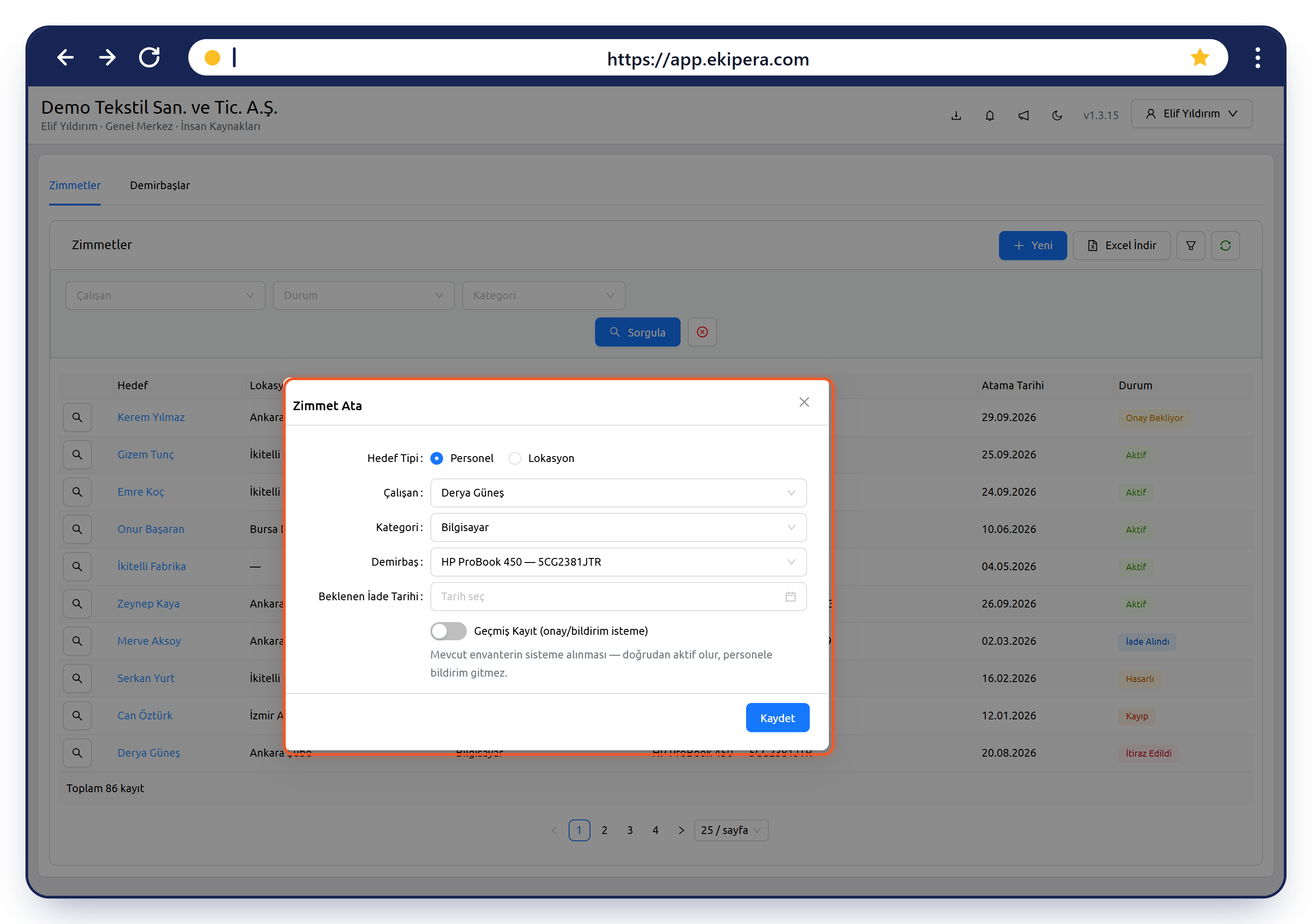Viewport: 1312px width, 924px height.
Task: Click the Excel İndir button
Action: (x=1122, y=246)
